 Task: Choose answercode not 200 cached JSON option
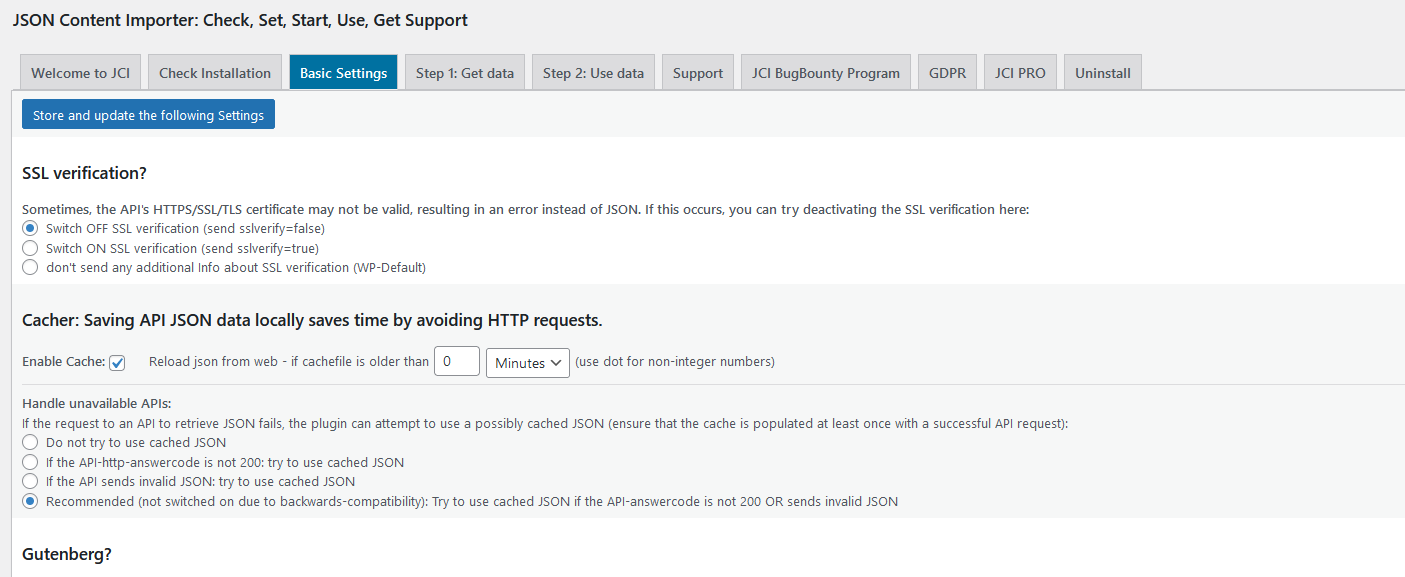point(30,462)
